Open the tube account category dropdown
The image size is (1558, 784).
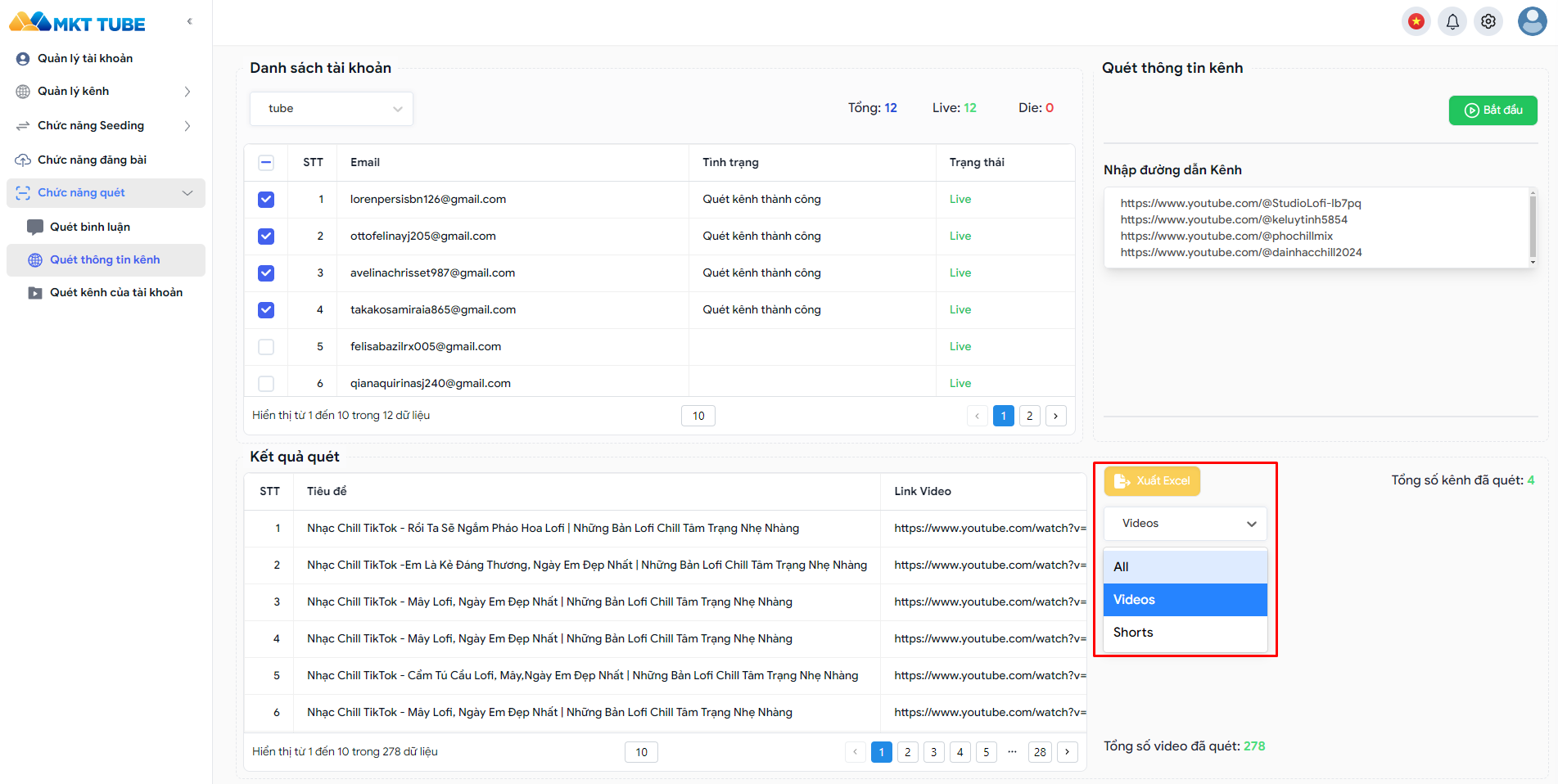tap(332, 109)
